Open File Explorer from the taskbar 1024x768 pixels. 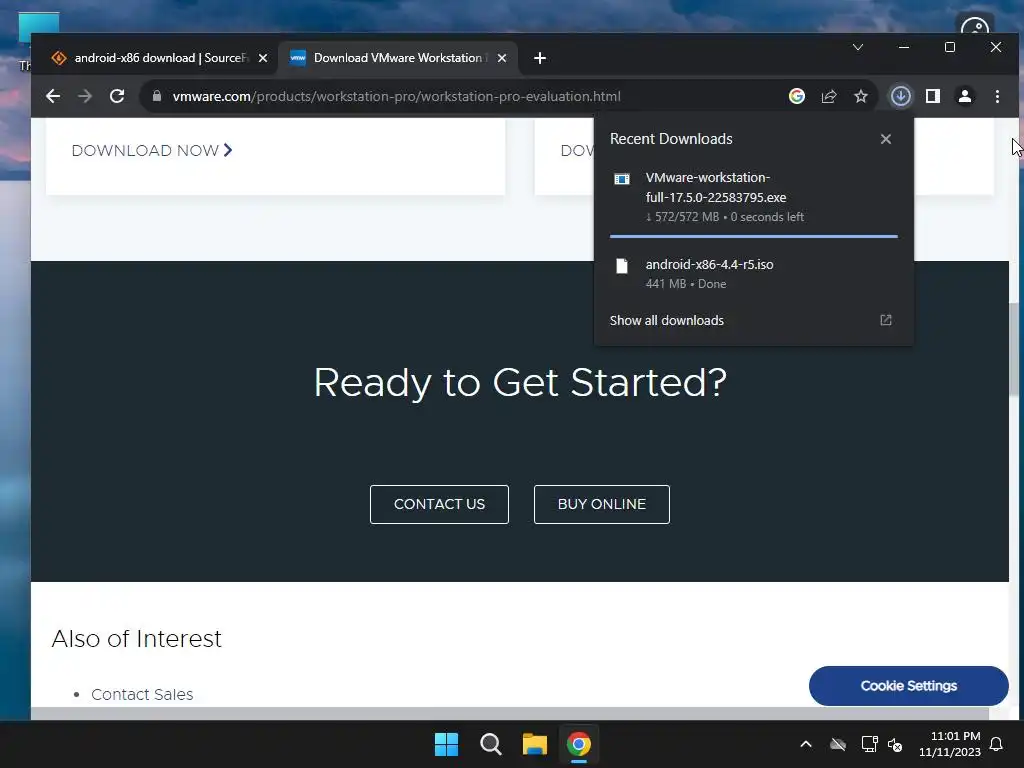[534, 744]
